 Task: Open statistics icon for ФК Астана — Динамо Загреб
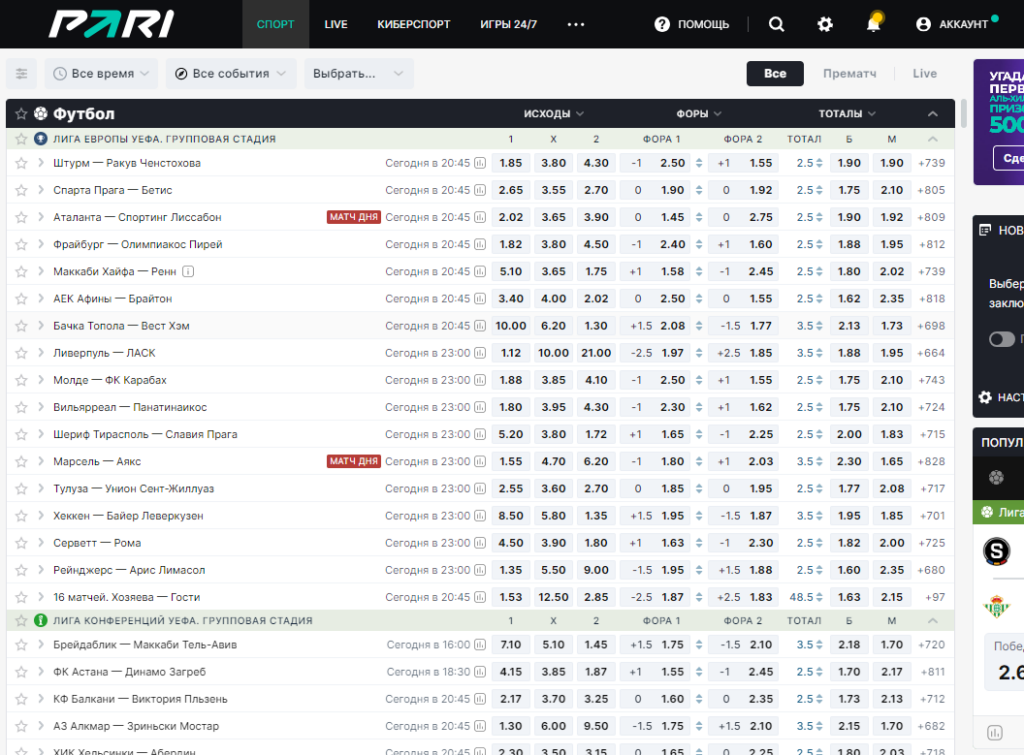[480, 672]
